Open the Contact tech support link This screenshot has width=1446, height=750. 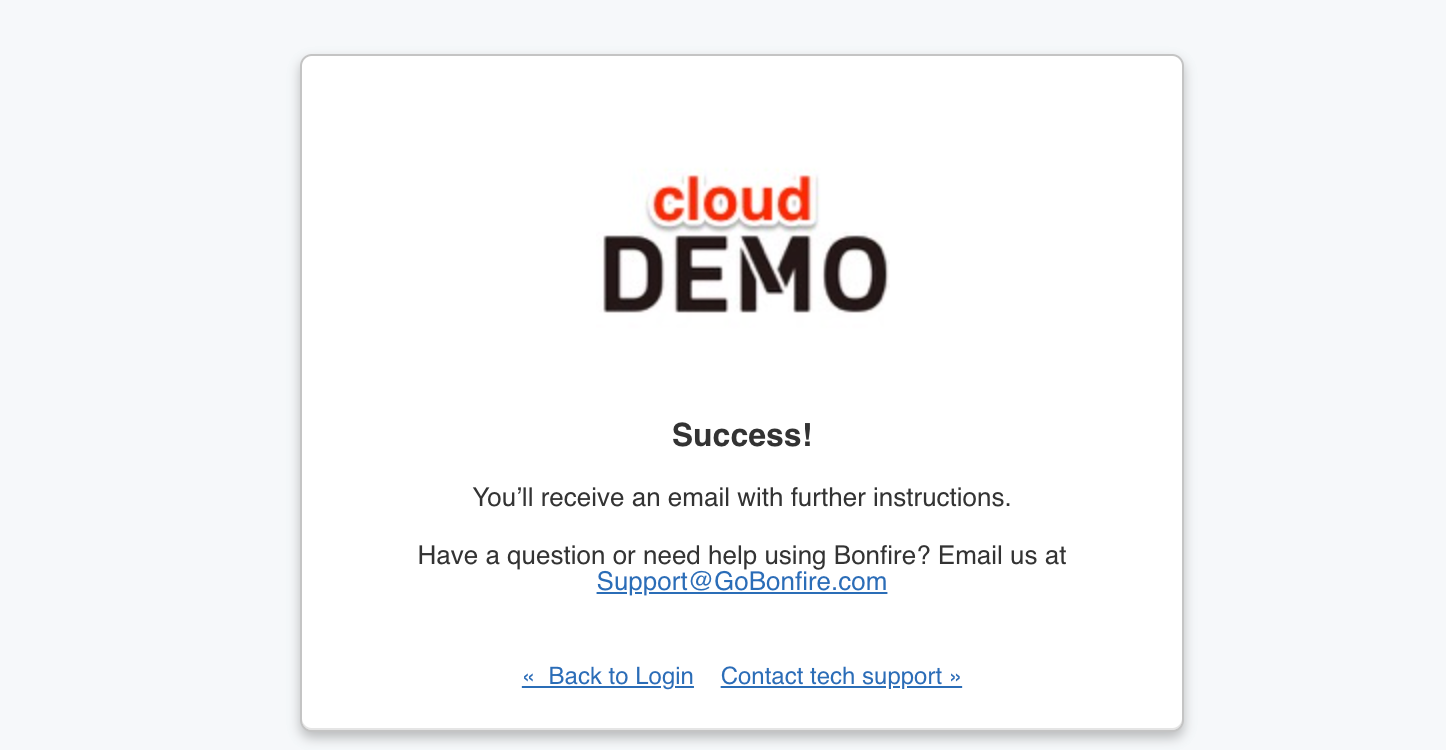click(840, 677)
